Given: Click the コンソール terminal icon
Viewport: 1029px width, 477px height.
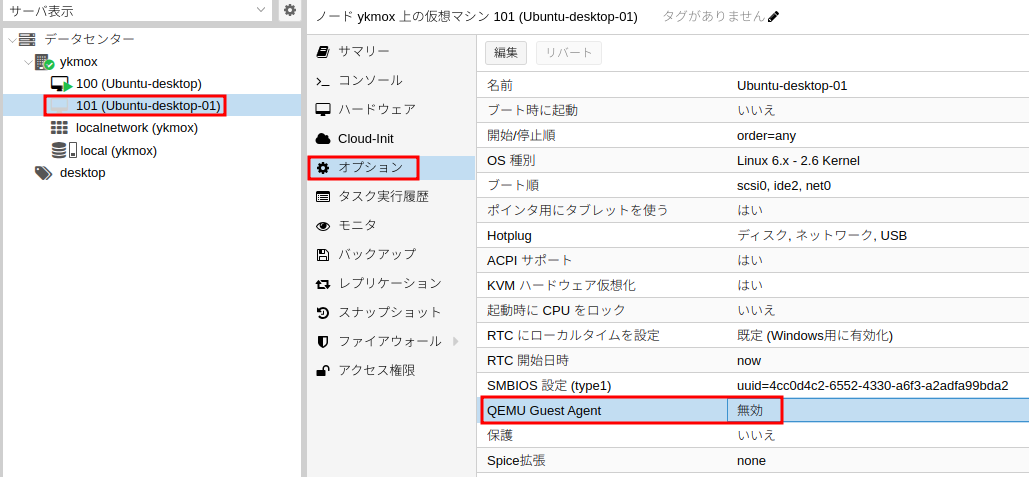Looking at the screenshot, I should tap(322, 81).
